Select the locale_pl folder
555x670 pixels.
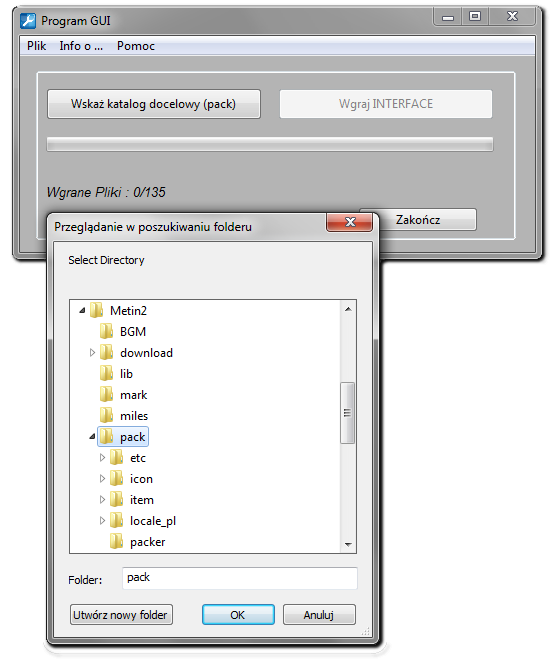tap(143, 520)
